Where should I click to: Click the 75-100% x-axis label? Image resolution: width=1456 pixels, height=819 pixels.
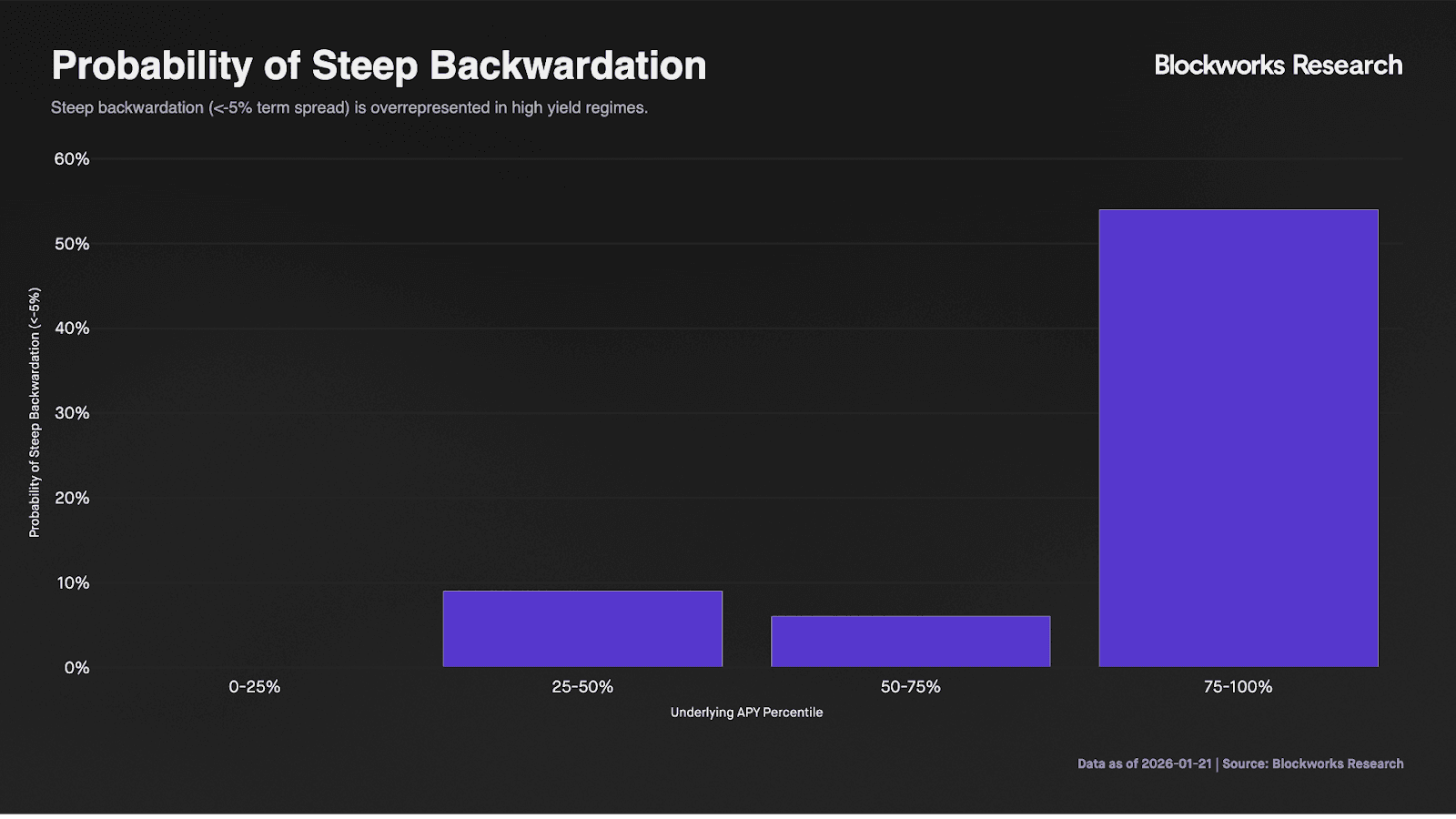(1238, 687)
